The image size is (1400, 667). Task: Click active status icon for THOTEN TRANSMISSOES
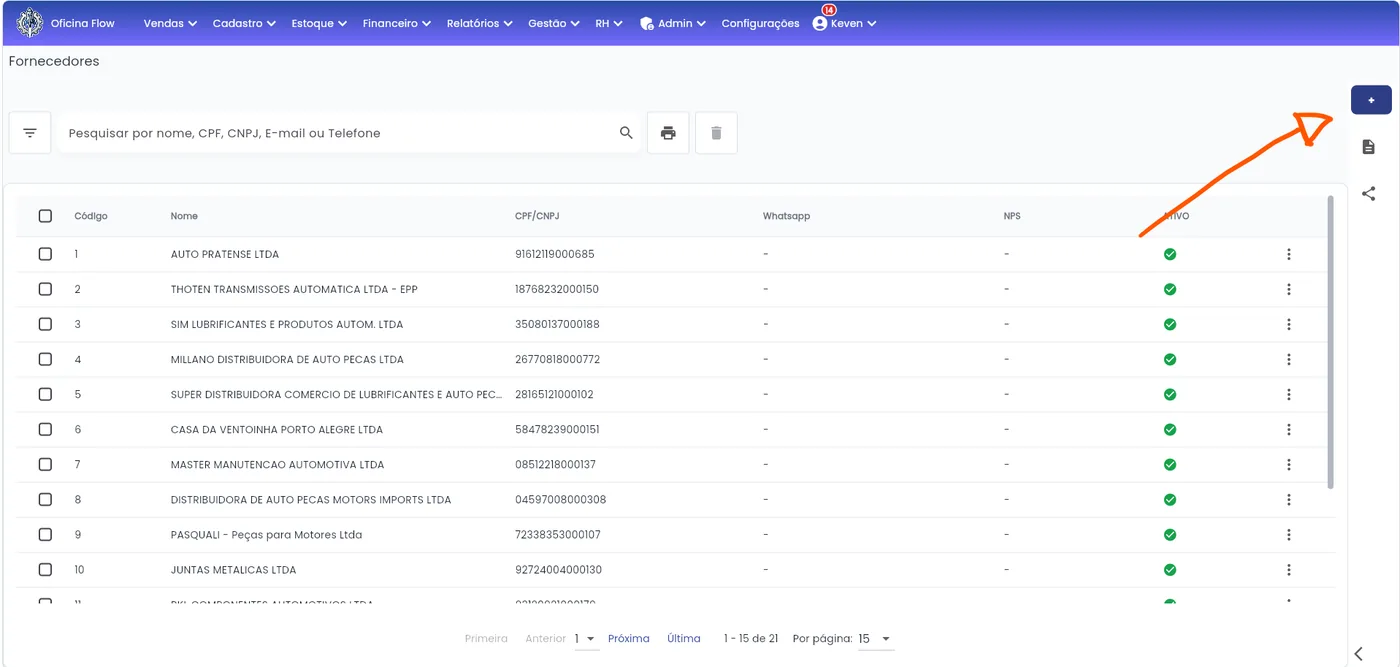(1170, 289)
